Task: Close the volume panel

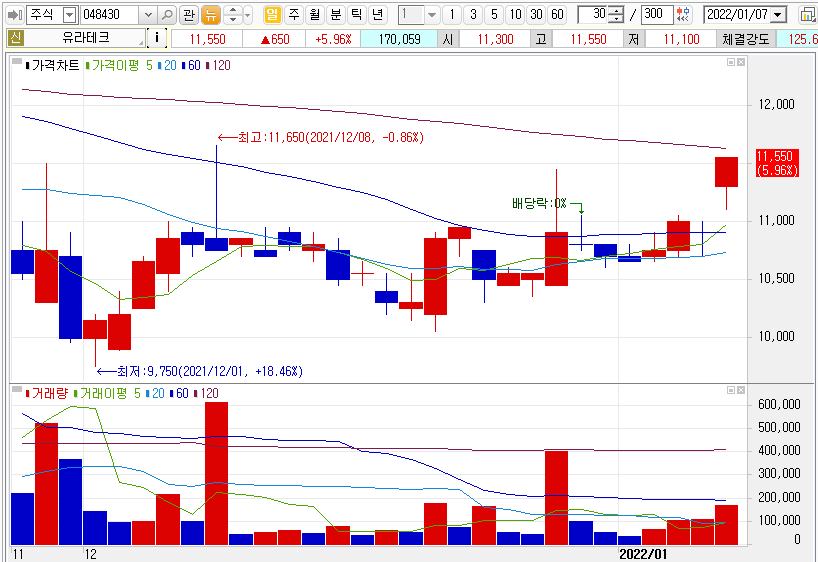Action: tap(741, 390)
